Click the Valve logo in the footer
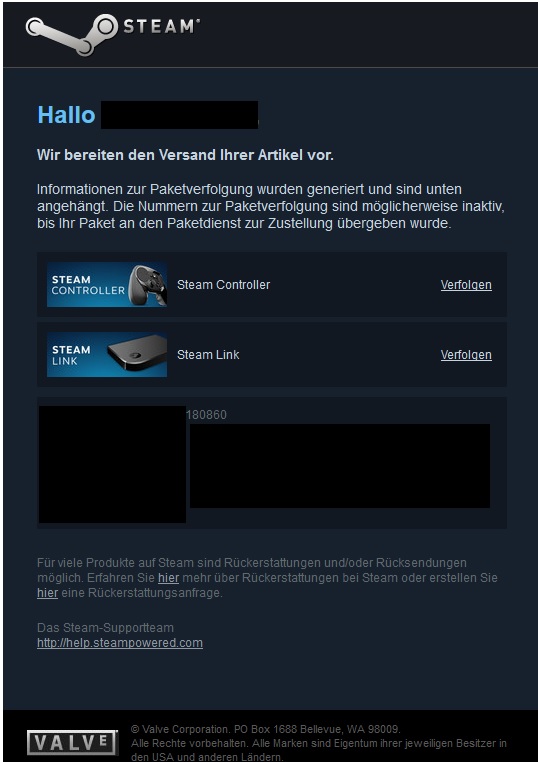The width and height of the screenshot is (538, 762). 72,742
